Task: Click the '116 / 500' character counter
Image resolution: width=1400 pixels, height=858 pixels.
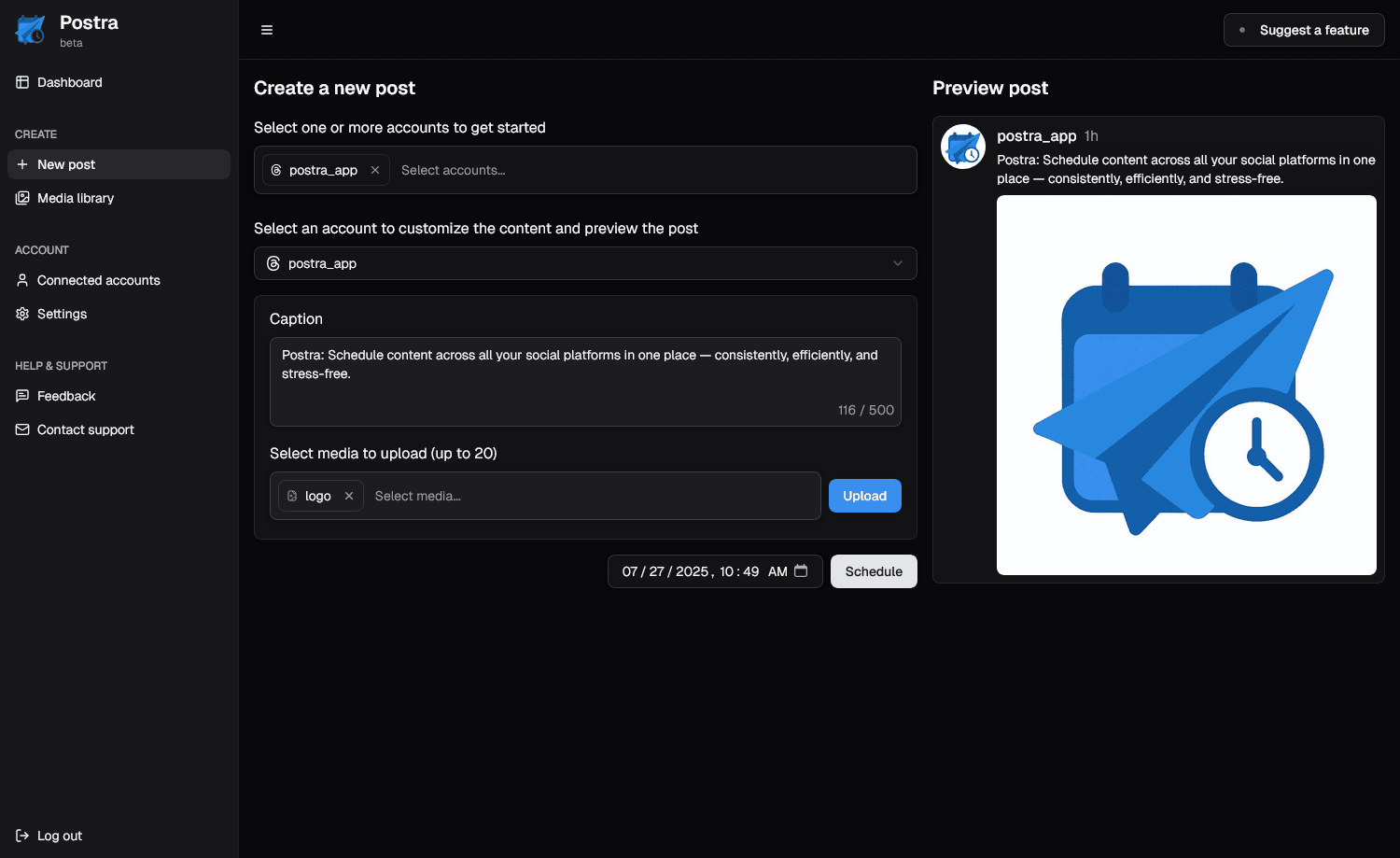Action: 866,410
